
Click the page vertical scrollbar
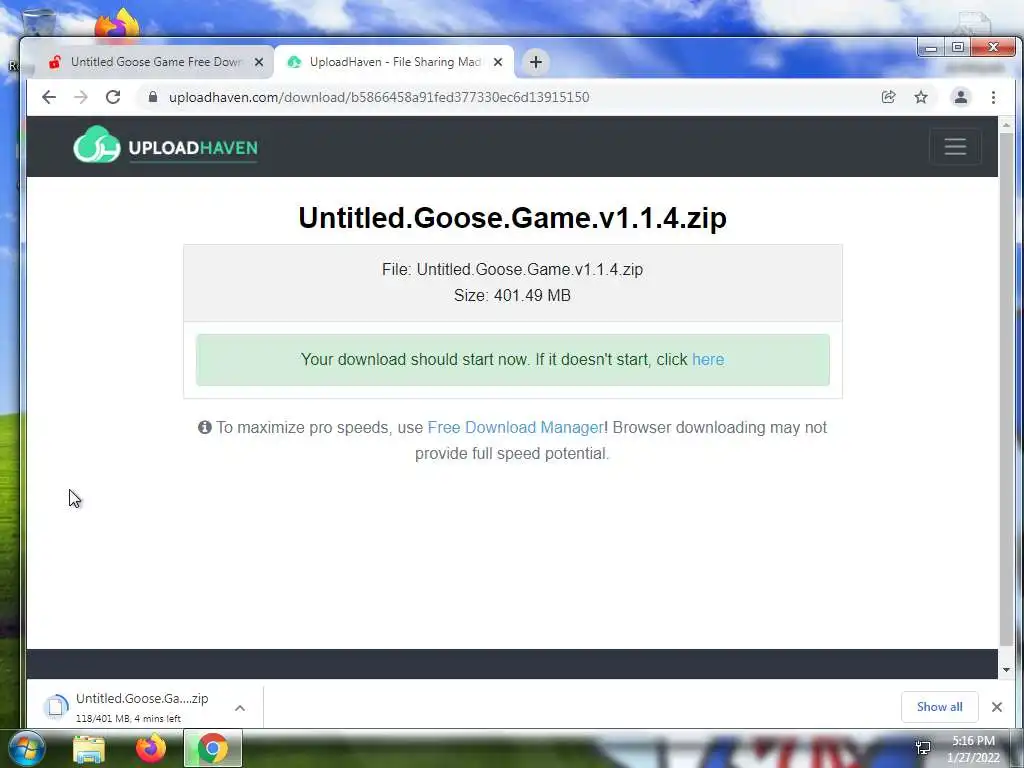click(x=1006, y=389)
